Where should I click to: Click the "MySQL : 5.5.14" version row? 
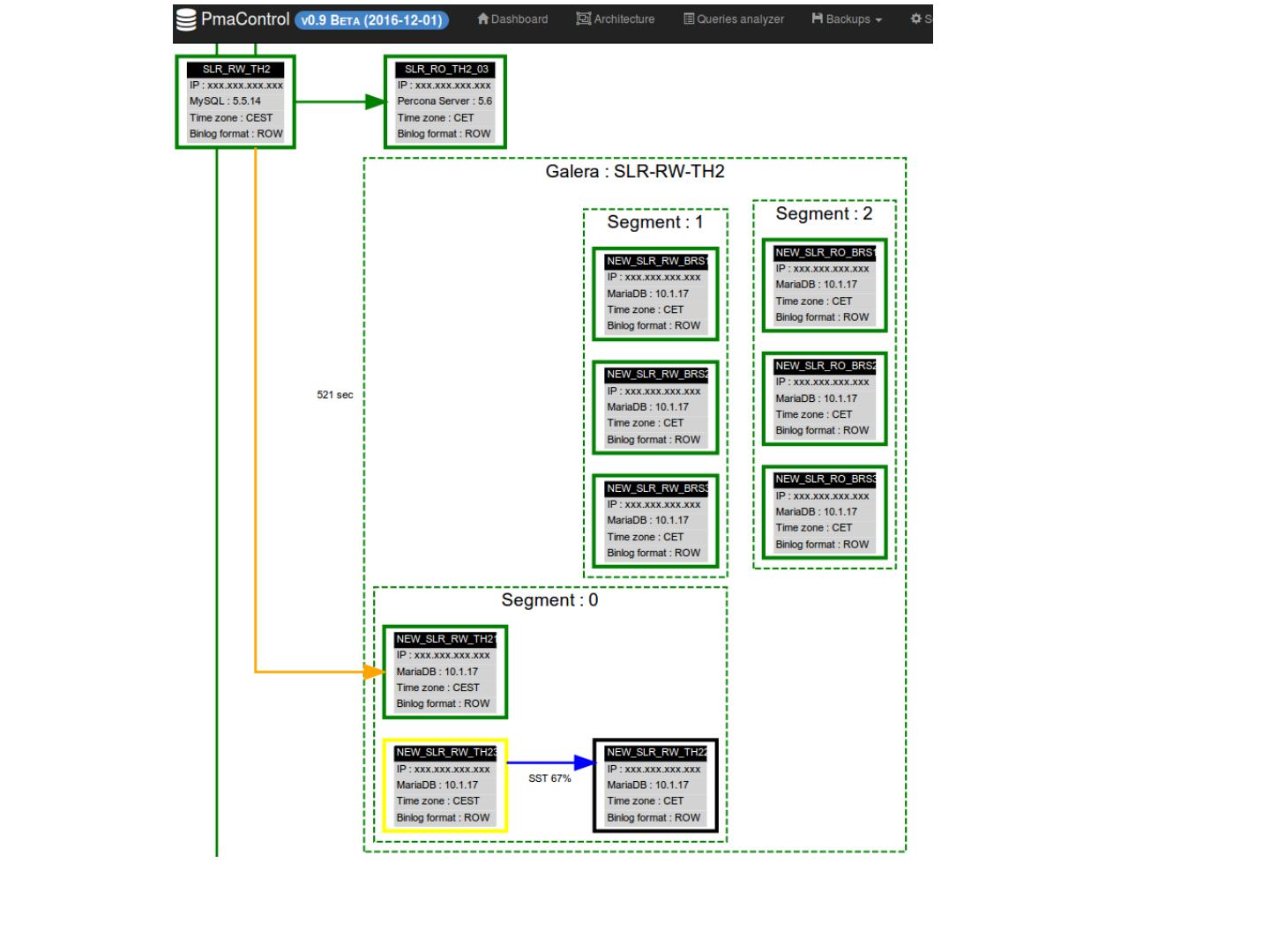click(x=236, y=101)
